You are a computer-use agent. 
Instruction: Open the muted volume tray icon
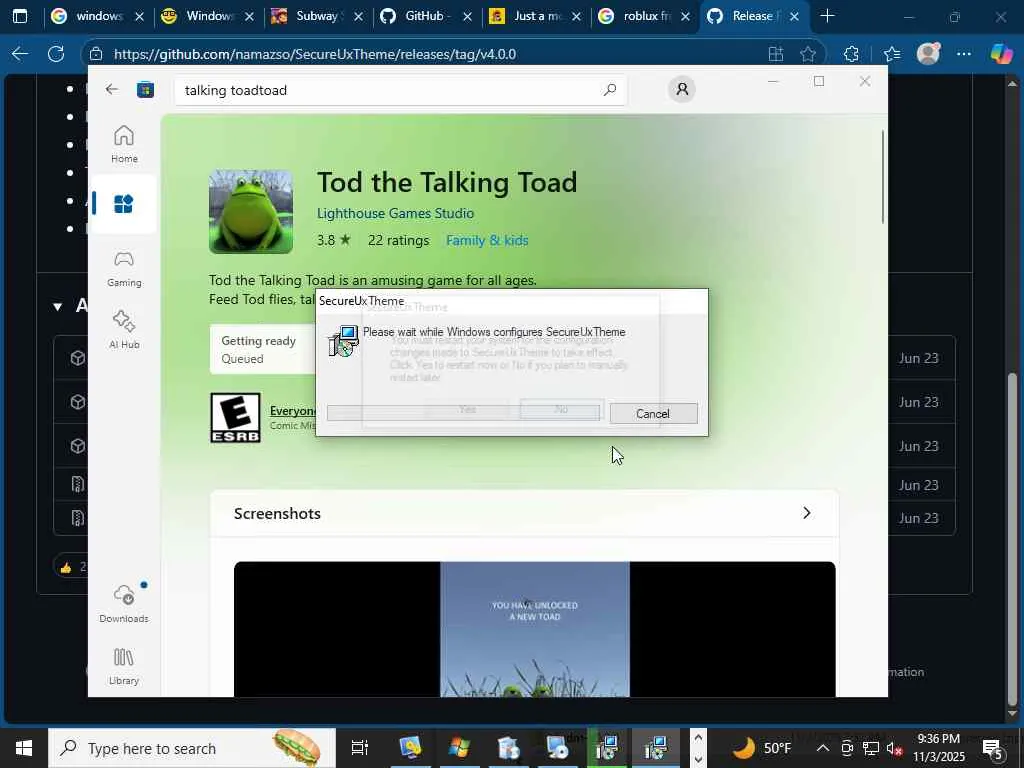pos(895,749)
